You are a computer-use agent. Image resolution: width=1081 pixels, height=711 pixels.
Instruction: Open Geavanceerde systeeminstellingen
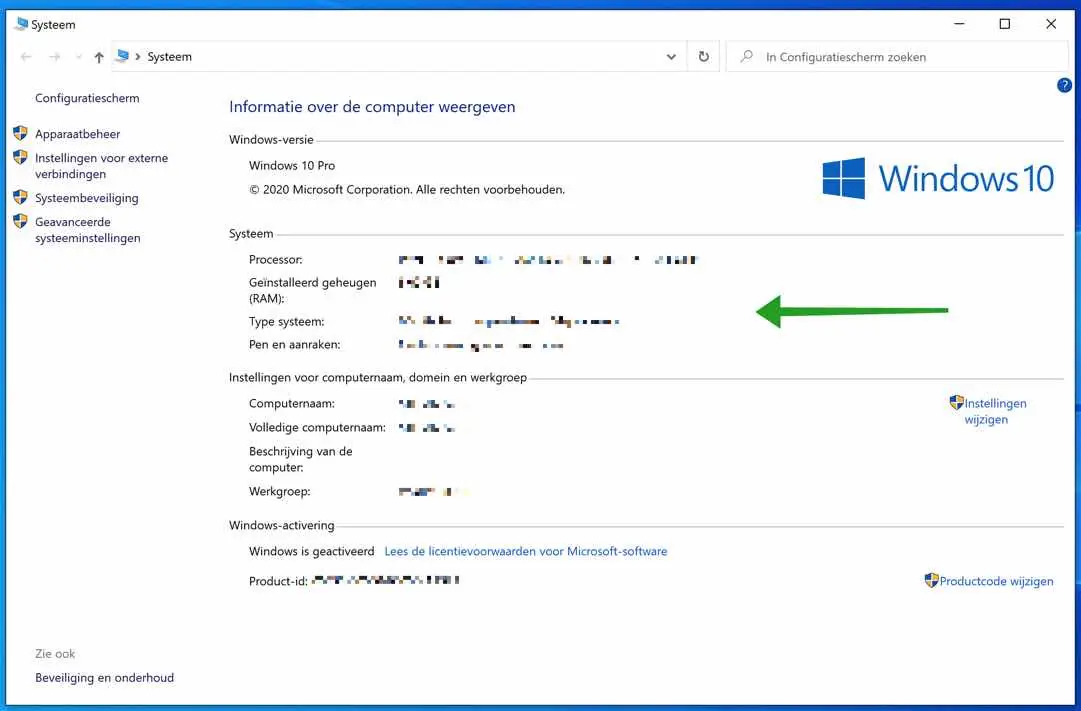(x=88, y=230)
